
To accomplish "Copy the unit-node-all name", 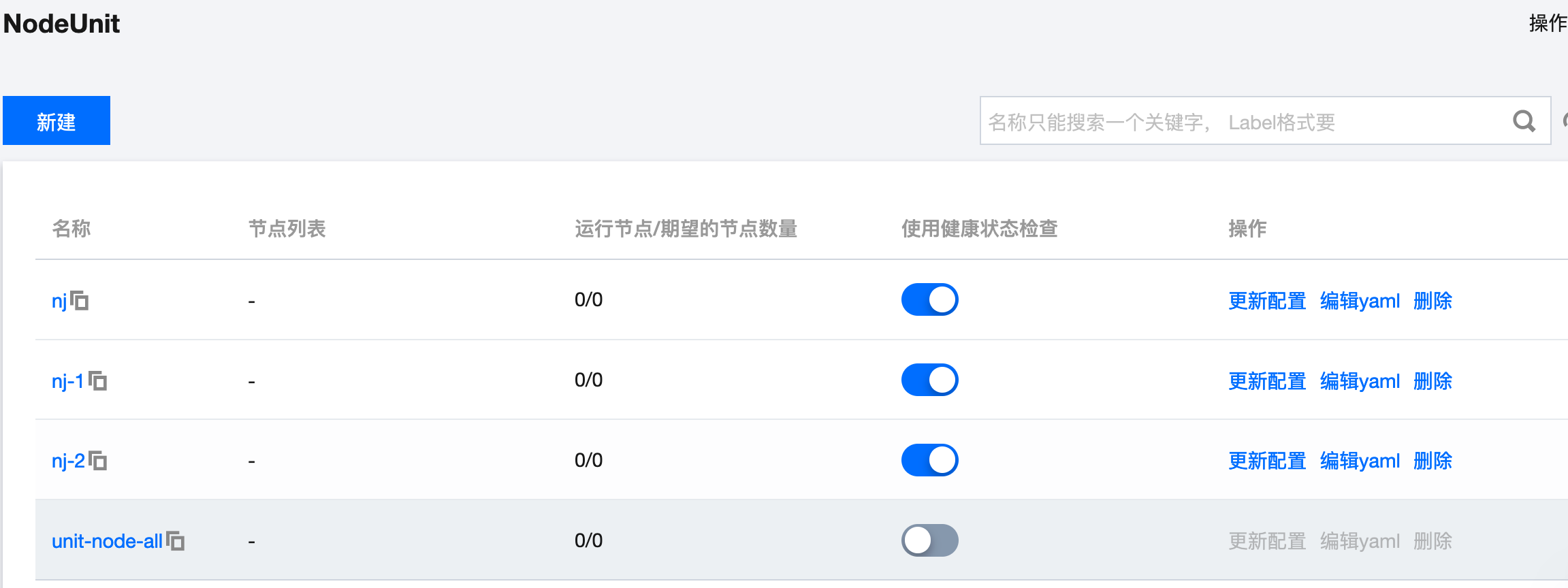I will 176,541.
